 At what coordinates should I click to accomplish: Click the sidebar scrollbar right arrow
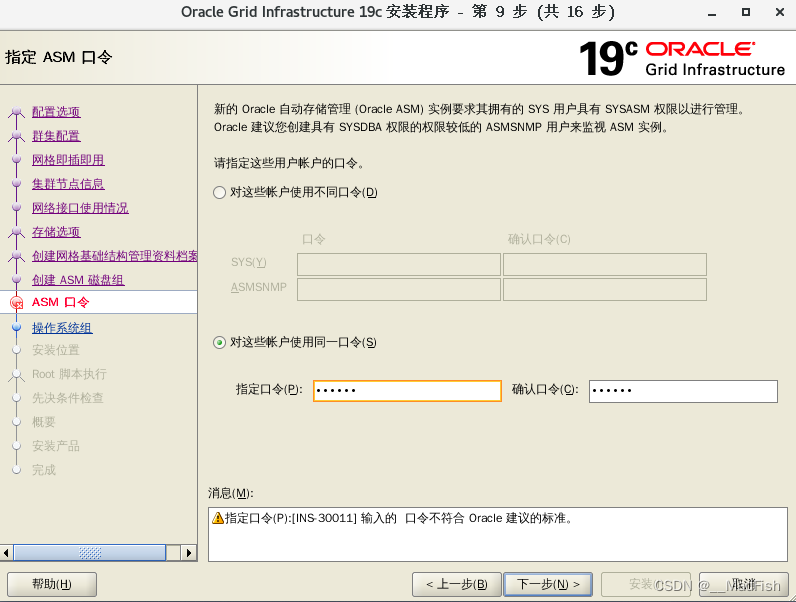(x=188, y=553)
